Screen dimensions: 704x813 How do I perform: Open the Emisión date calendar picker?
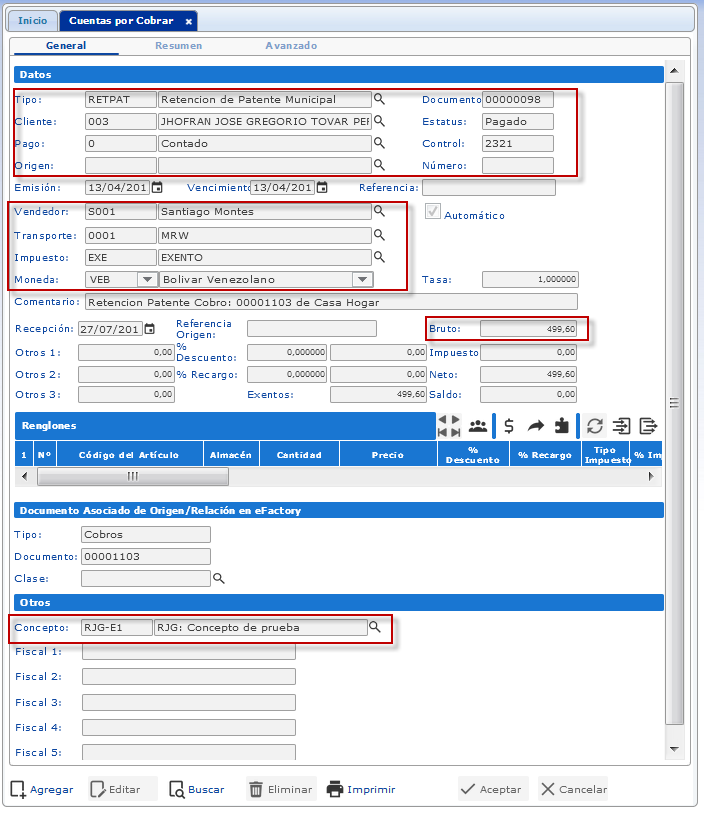pos(157,188)
